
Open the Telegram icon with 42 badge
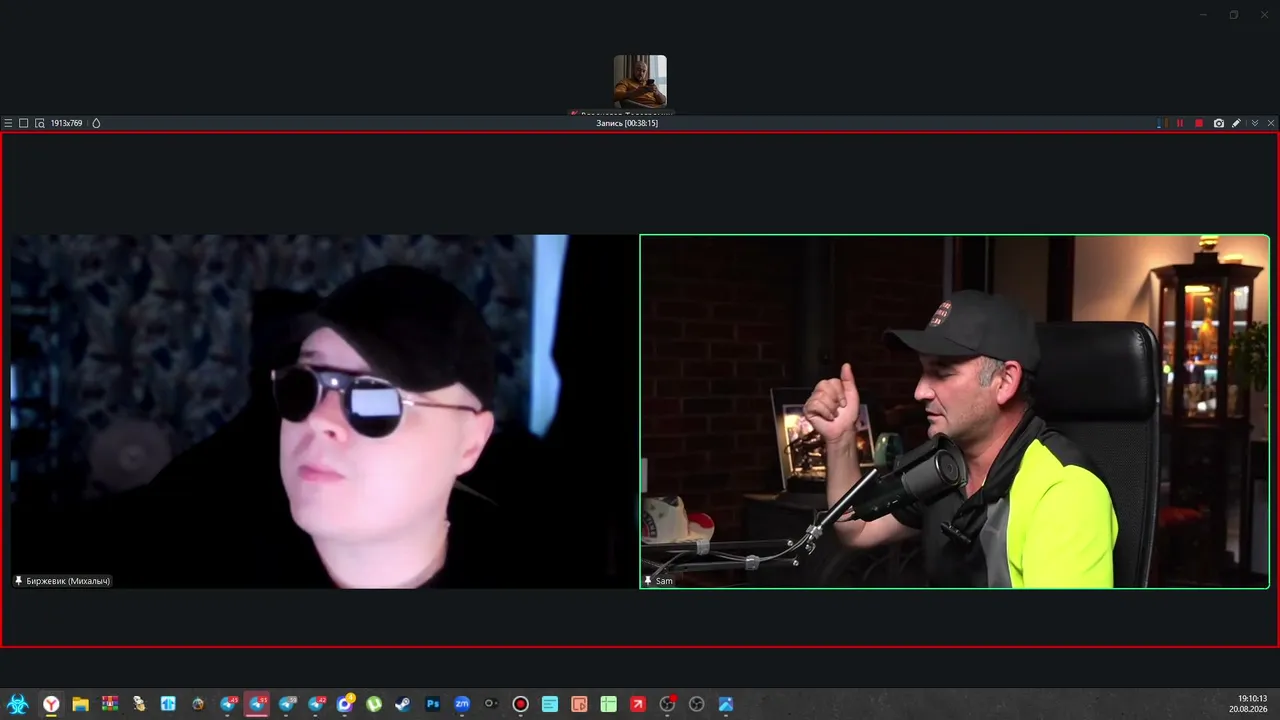click(316, 704)
